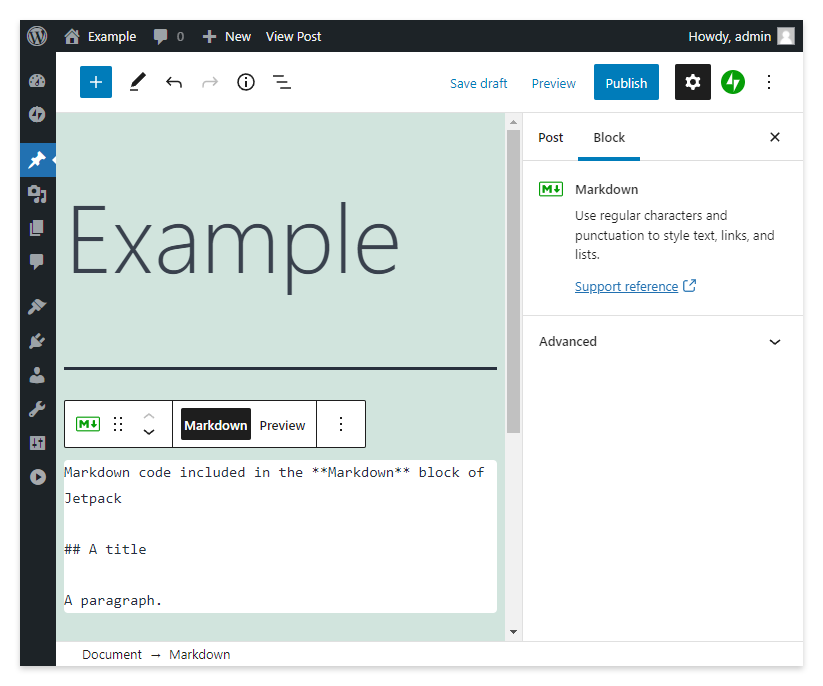Toggle the Settings gear sidebar button
This screenshot has width=823, height=686.
point(692,83)
